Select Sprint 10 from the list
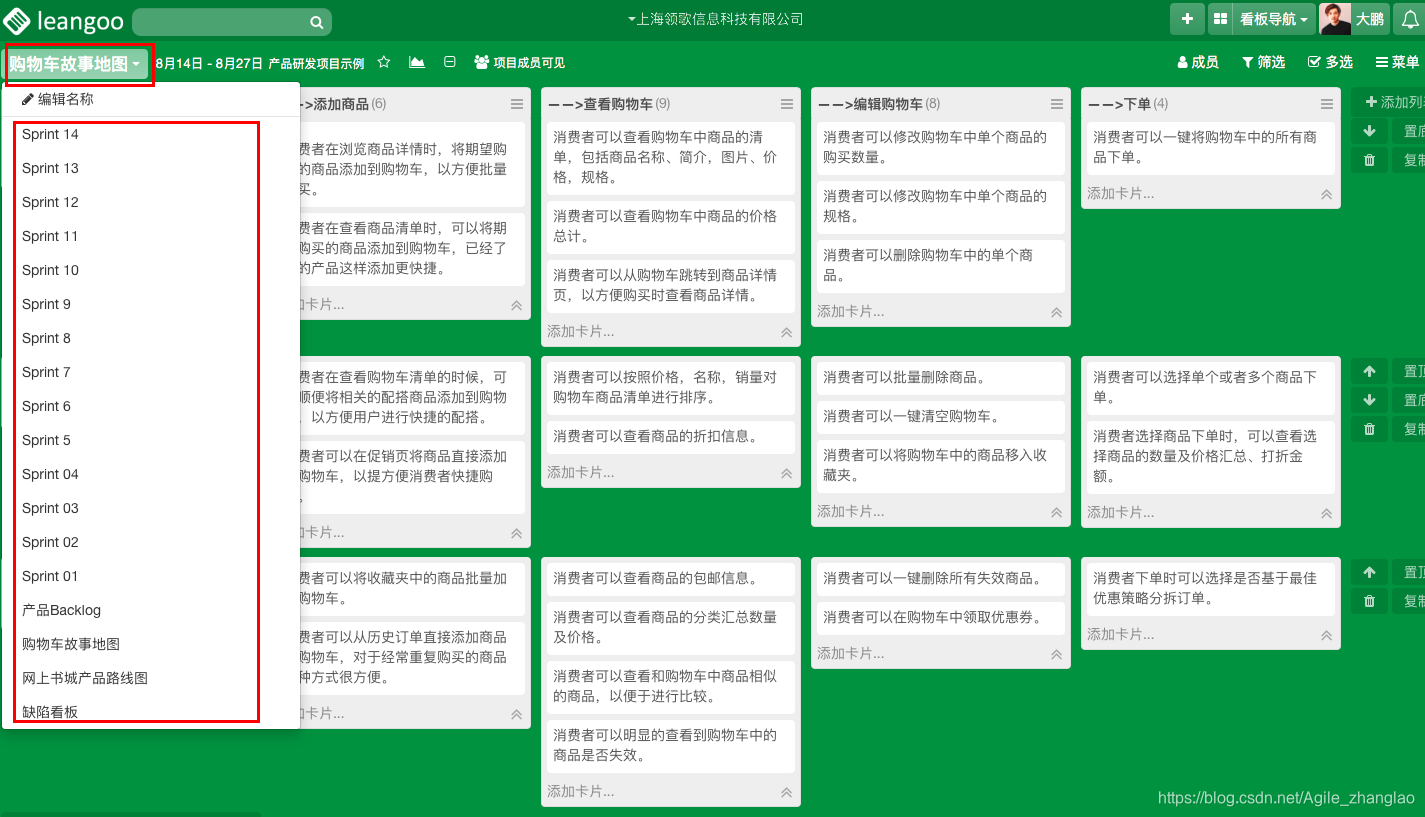Screen dimensions: 1425x817 [50, 270]
